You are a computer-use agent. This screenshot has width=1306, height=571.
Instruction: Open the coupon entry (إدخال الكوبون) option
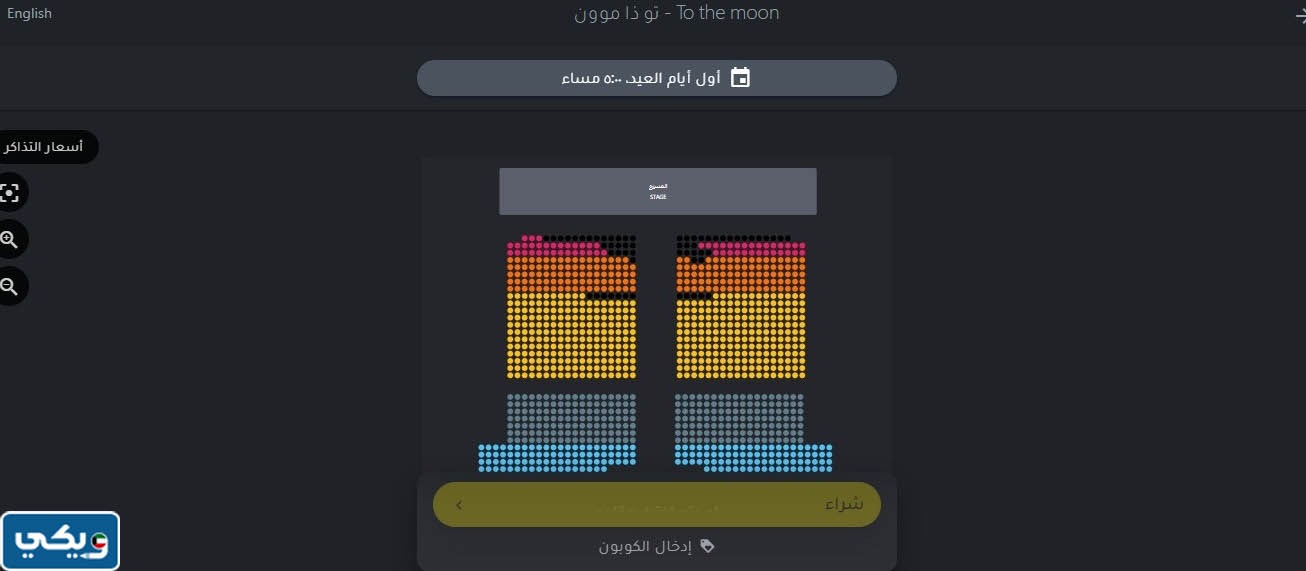coord(656,546)
